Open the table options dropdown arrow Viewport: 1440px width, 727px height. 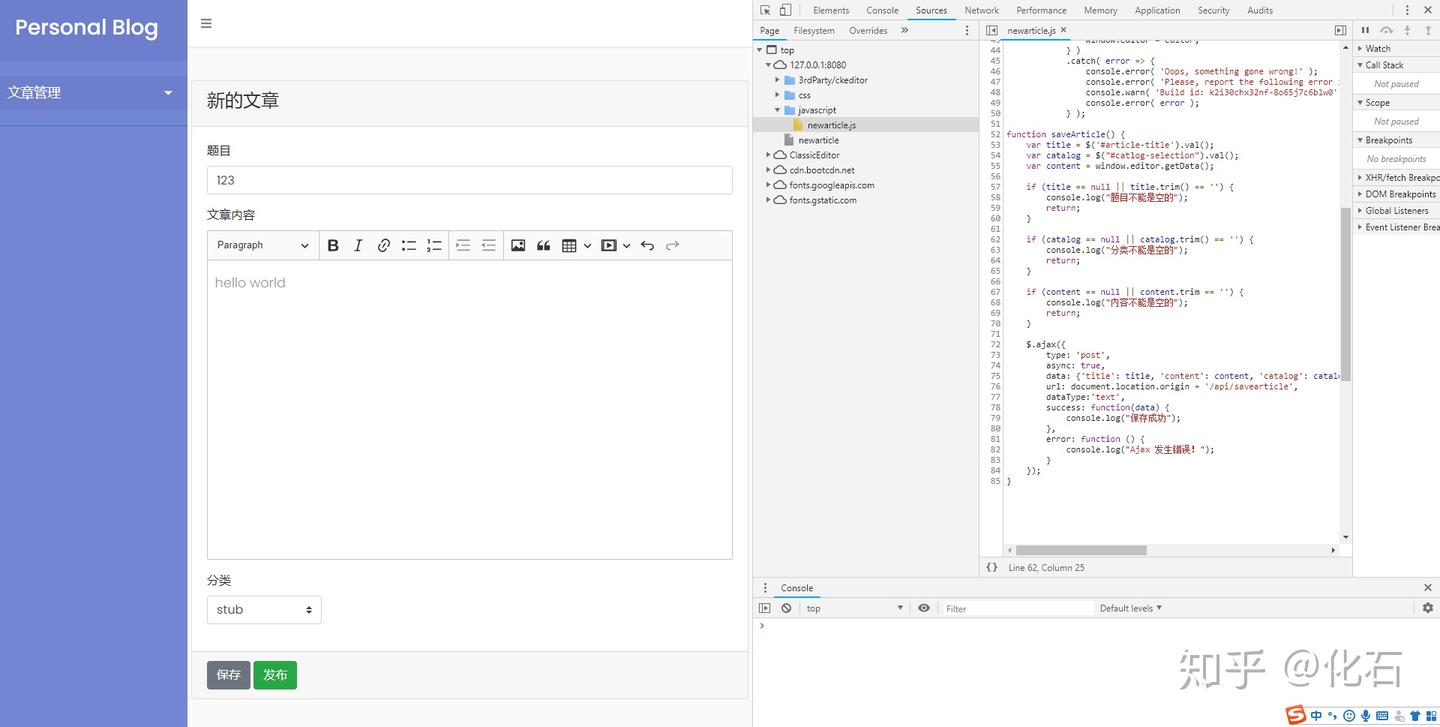pos(587,245)
